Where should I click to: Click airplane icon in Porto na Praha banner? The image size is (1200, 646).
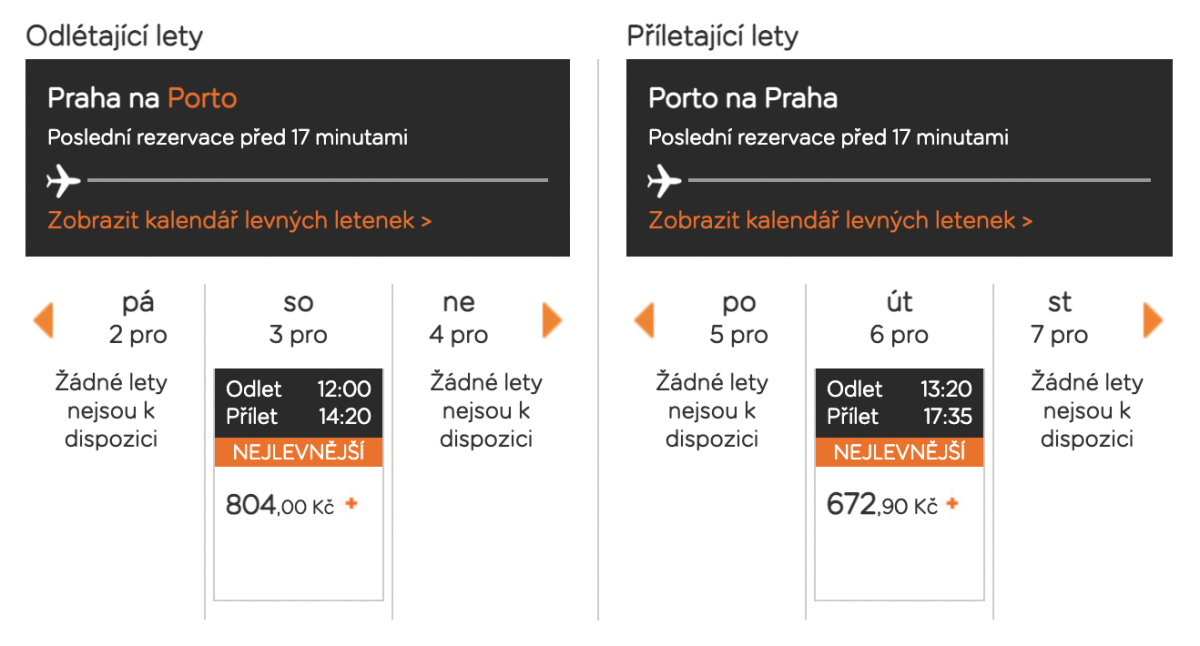coord(665,182)
